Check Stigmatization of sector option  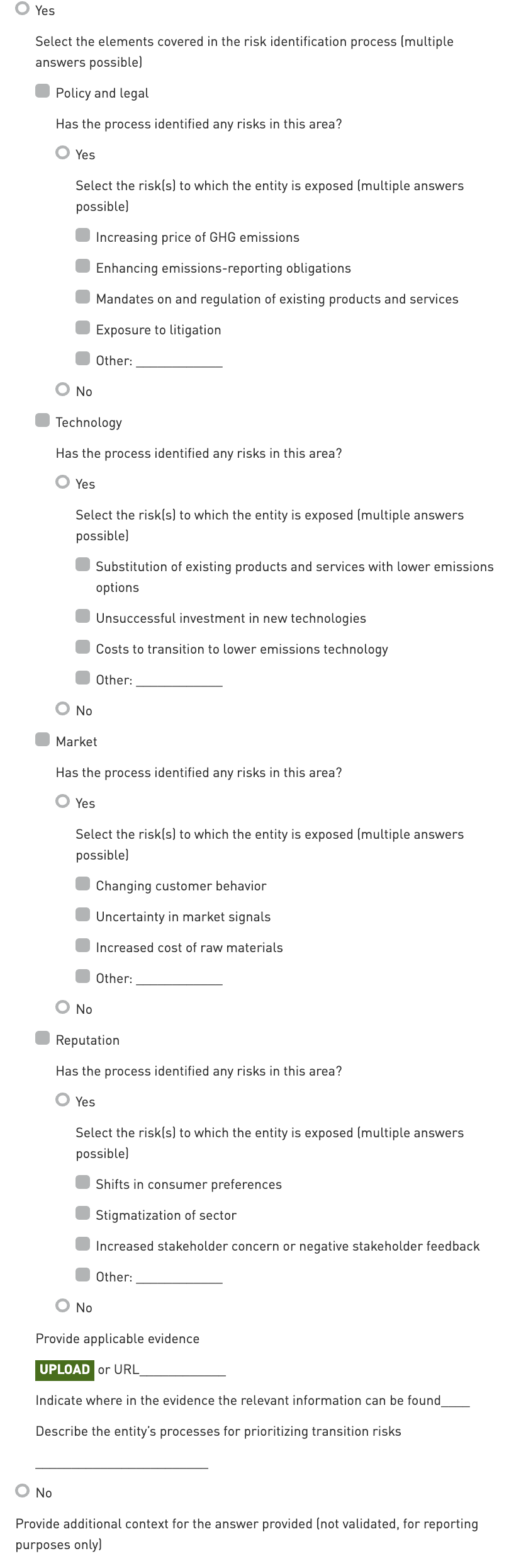point(82,1214)
